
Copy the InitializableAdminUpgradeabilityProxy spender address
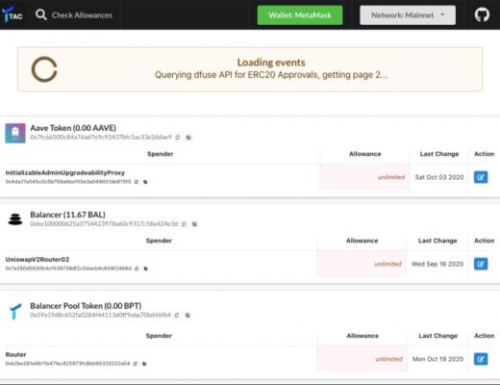[136, 182]
